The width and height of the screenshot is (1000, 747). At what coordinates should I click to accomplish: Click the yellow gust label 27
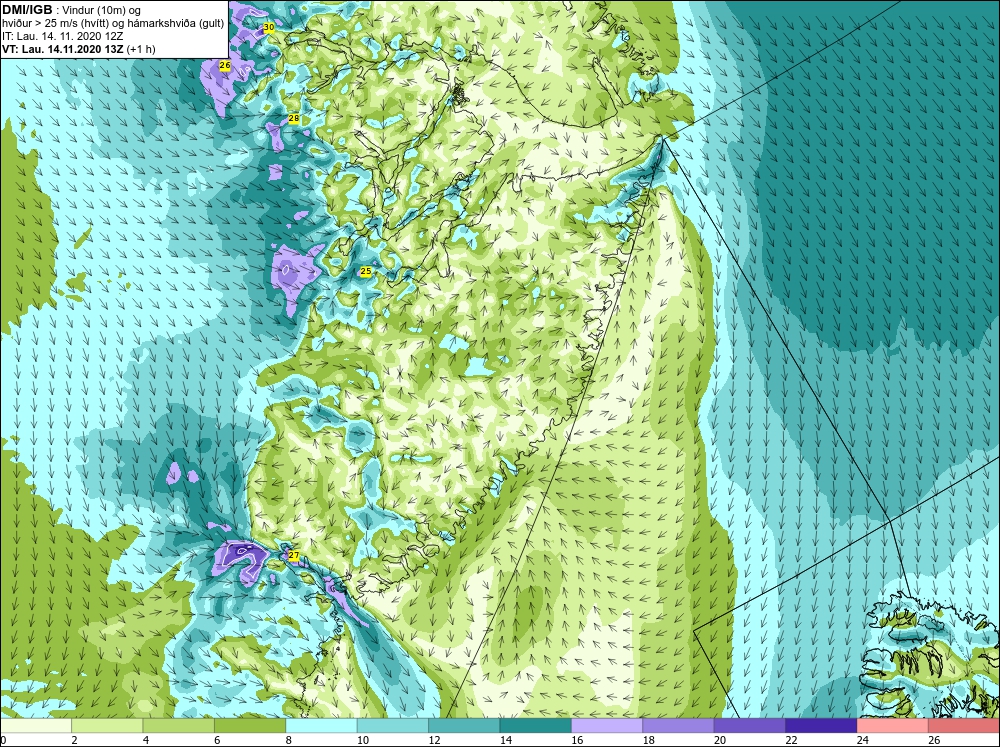[x=293, y=556]
